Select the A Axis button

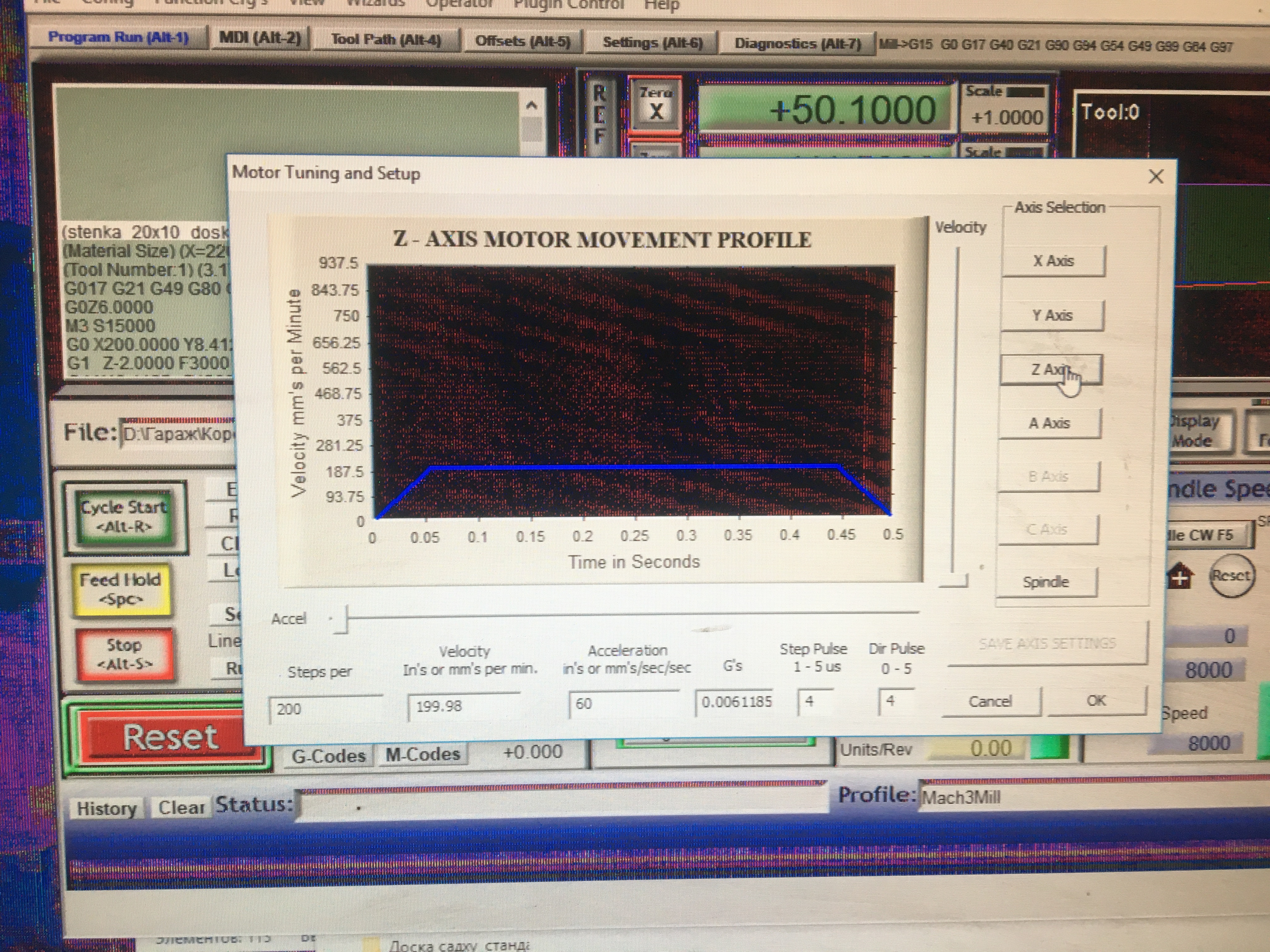point(1049,423)
